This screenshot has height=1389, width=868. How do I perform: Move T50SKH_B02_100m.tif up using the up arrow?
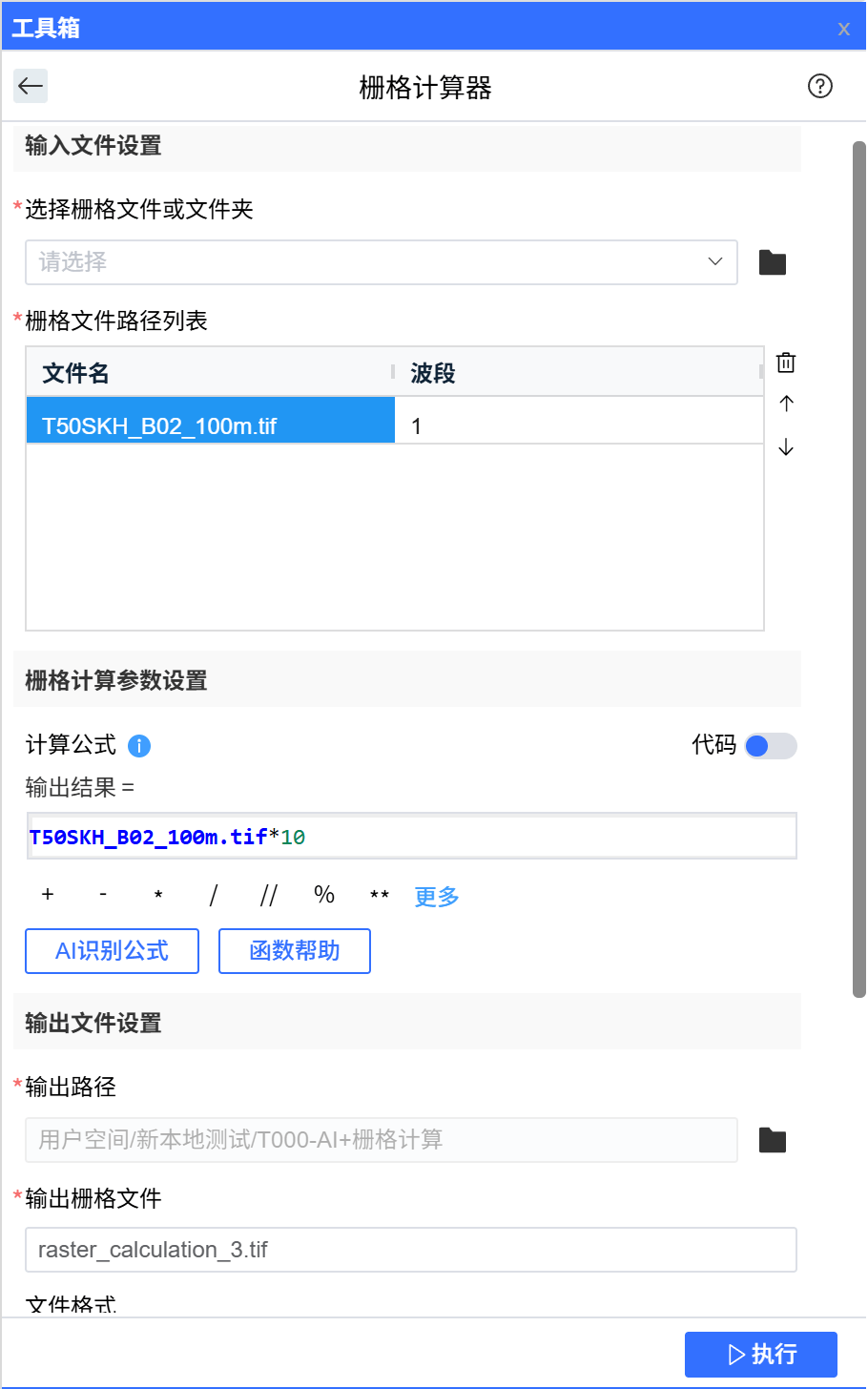tap(785, 404)
